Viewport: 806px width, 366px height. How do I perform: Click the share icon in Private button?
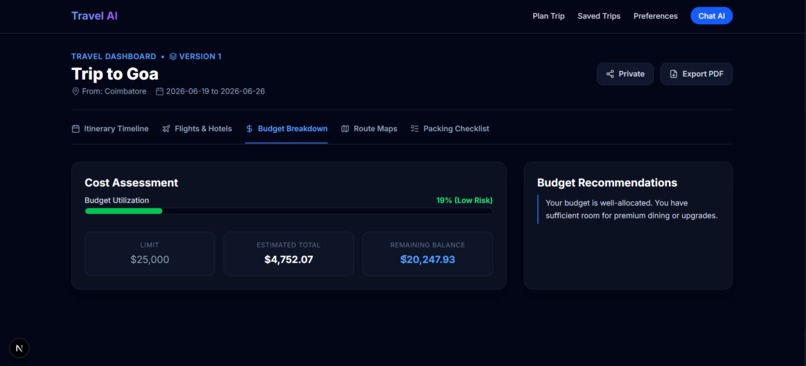click(x=610, y=74)
